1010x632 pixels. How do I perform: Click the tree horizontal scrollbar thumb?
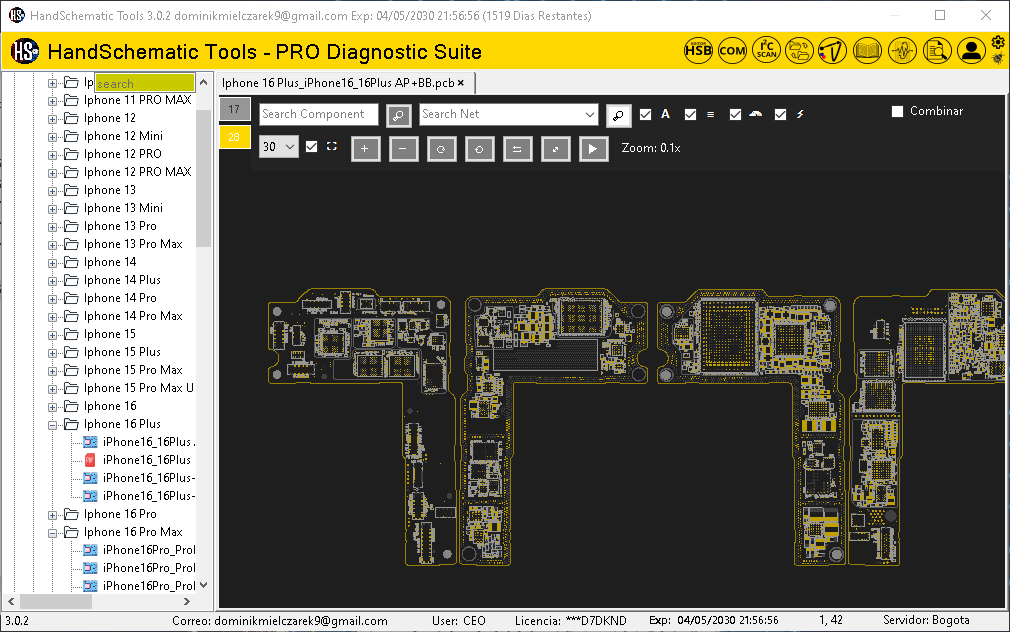coord(56,602)
